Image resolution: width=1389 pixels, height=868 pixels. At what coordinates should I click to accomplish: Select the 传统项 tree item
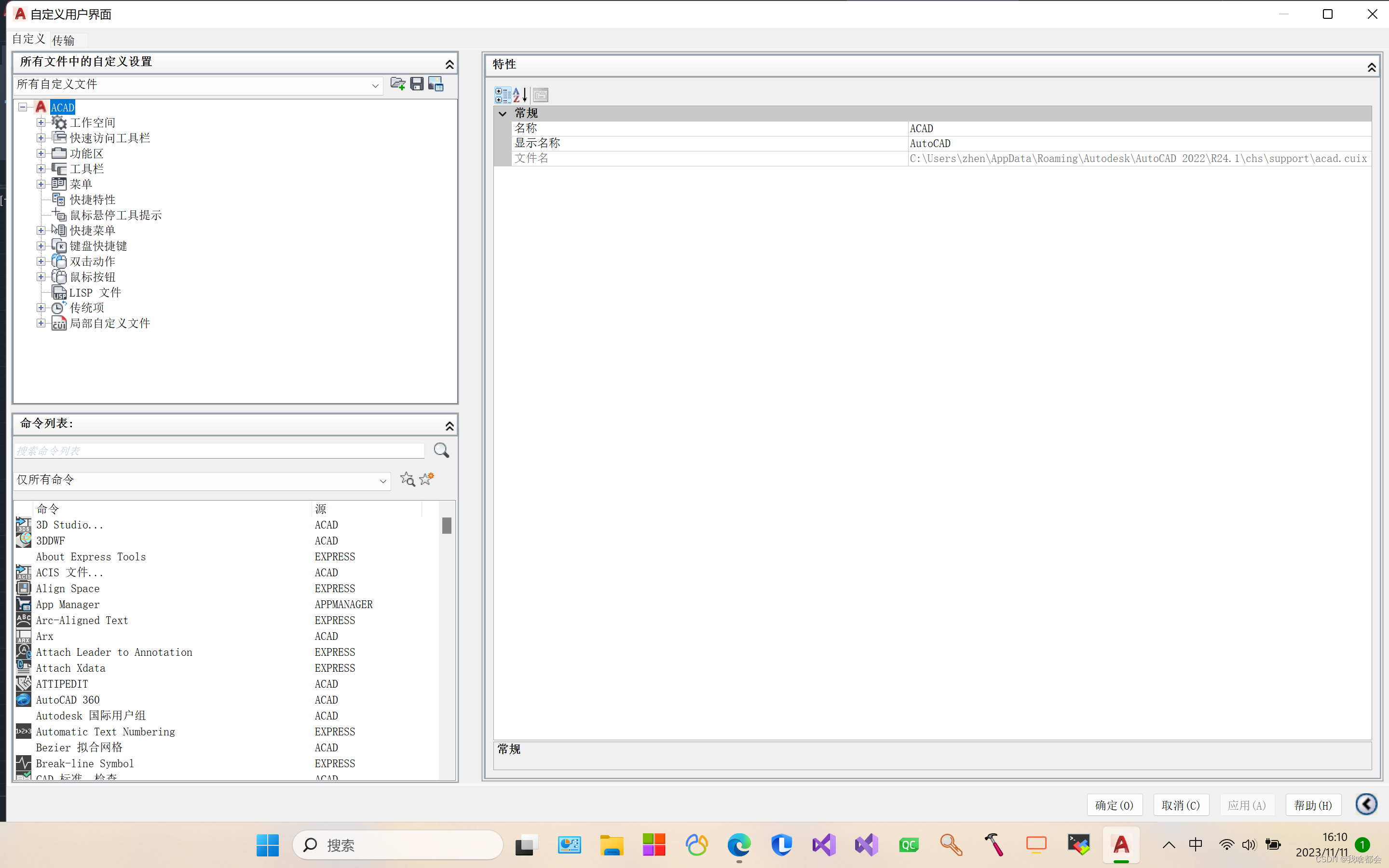click(87, 308)
